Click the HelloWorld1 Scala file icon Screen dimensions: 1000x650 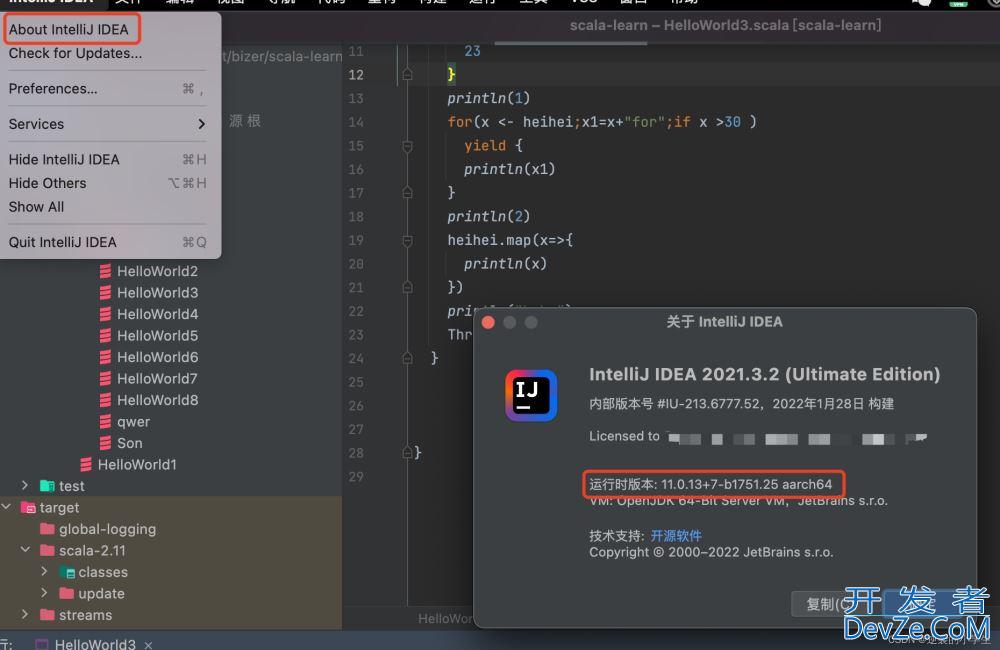(x=86, y=464)
